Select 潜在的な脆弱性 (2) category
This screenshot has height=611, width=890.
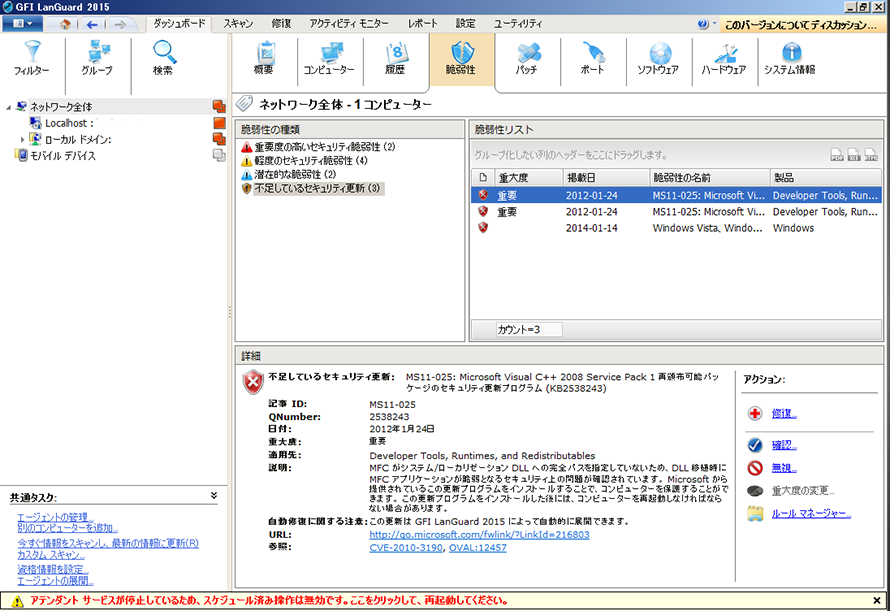tap(295, 174)
